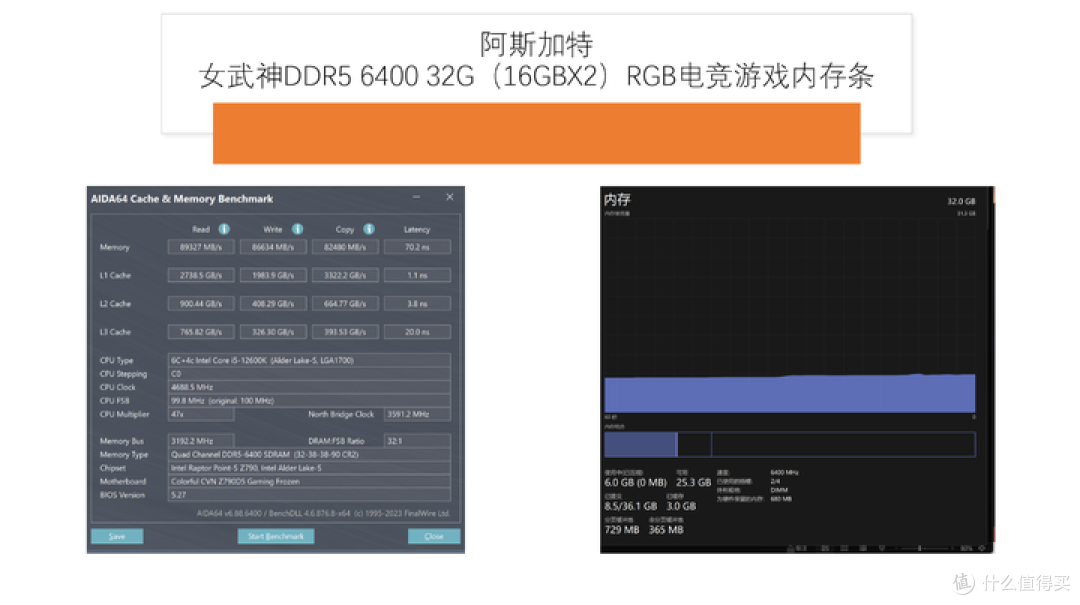Click the info icon next to Write
Image resolution: width=1080 pixels, height=605 pixels.
coord(297,229)
